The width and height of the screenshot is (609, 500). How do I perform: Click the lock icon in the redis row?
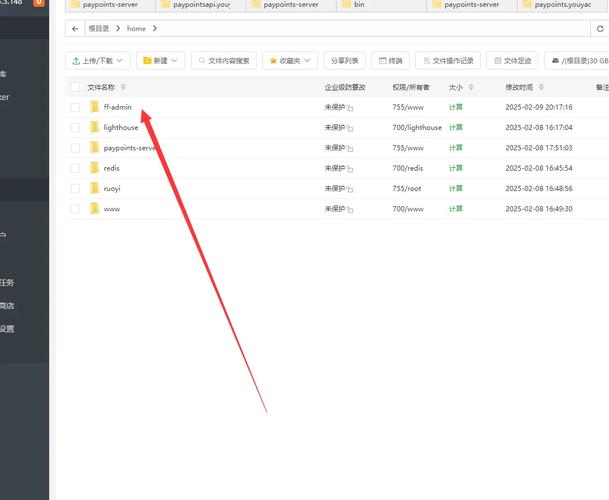(350, 169)
